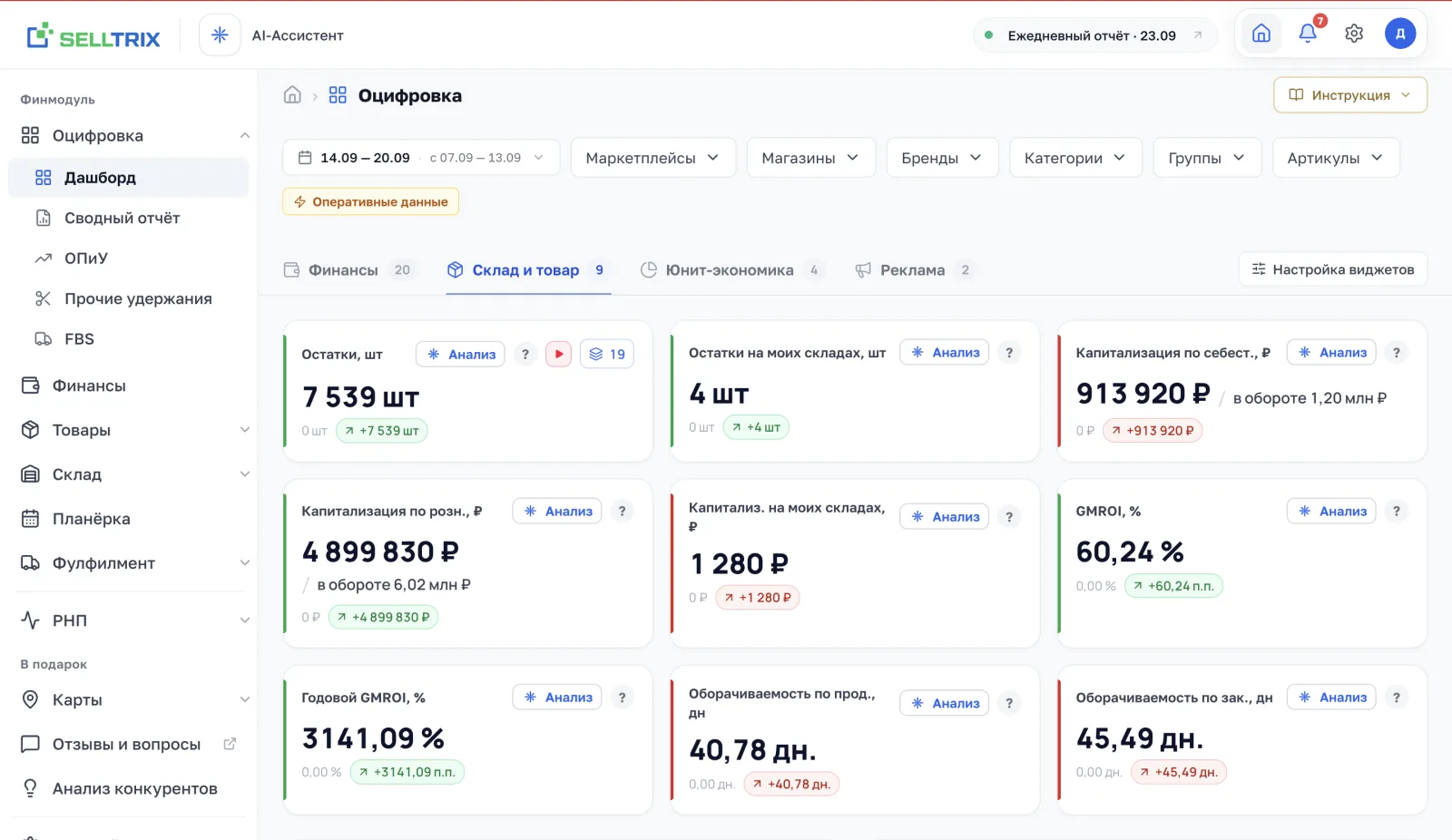Click the SELLTRIX logo
This screenshot has height=840, width=1452.
[93, 36]
